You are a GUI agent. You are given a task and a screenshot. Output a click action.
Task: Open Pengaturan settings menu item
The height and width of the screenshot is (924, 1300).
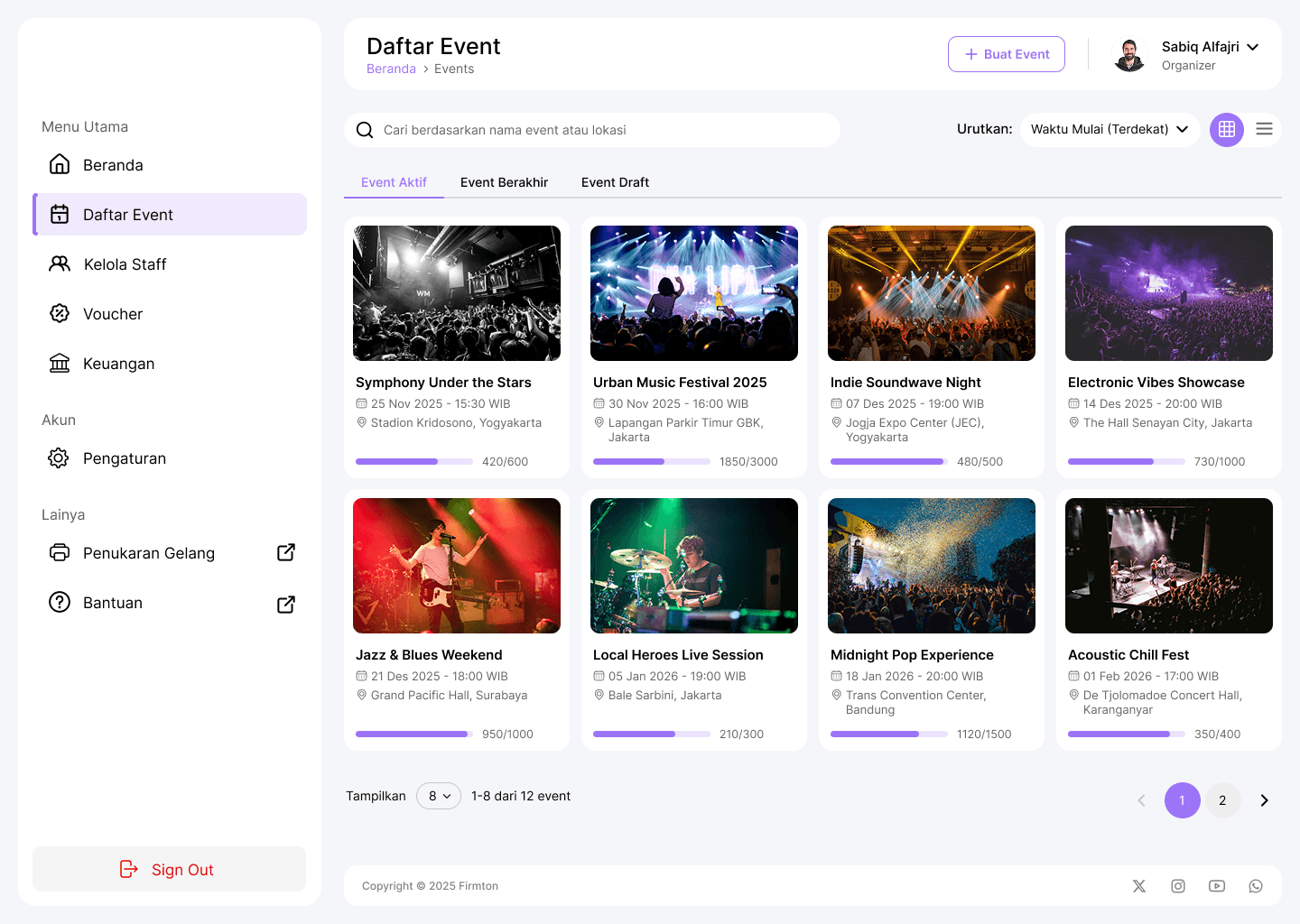(x=170, y=458)
